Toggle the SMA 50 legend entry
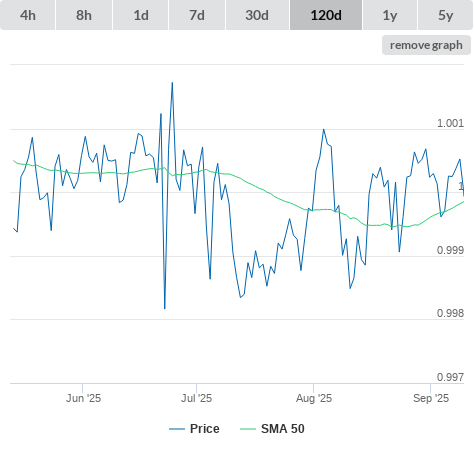This screenshot has width=474, height=455. [x=272, y=429]
